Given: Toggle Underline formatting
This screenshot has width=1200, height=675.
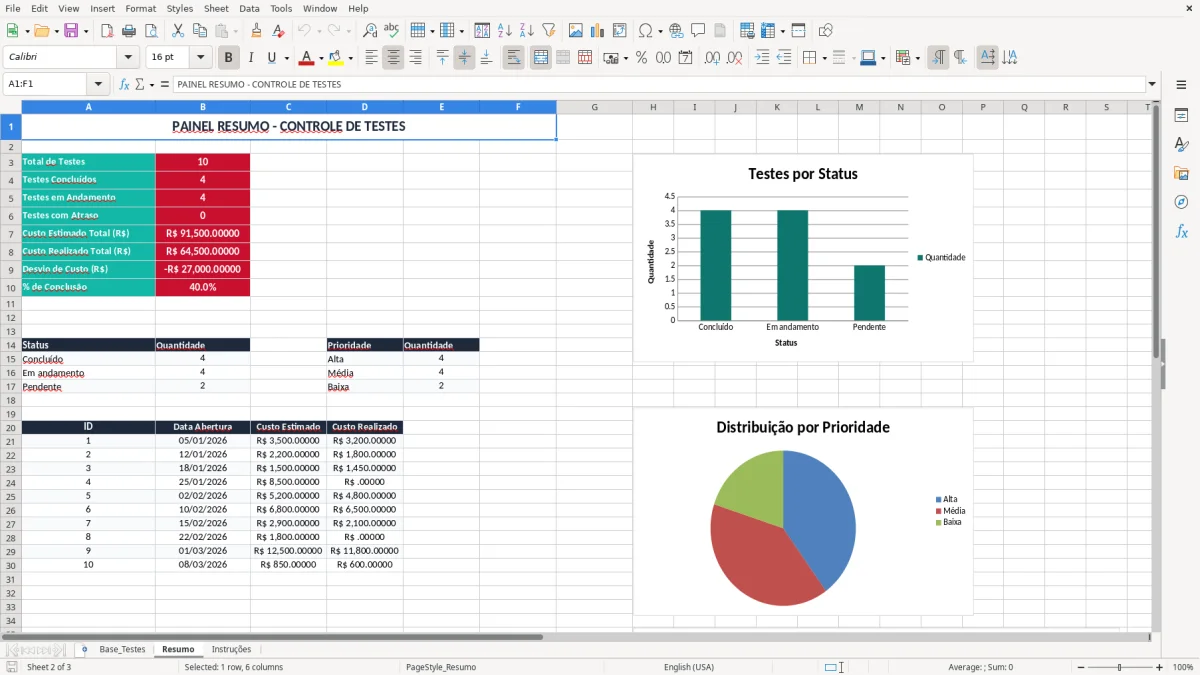Looking at the screenshot, I should pos(271,58).
